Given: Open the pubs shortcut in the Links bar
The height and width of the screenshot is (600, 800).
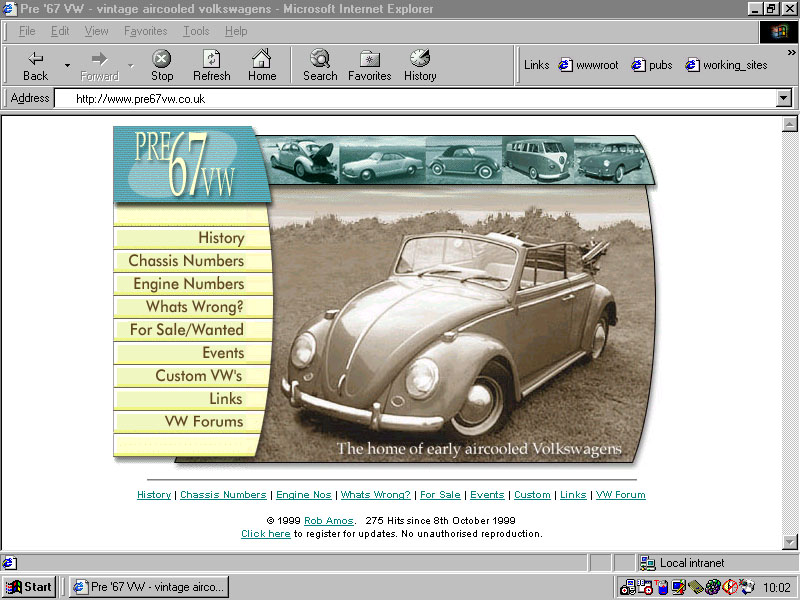Looking at the screenshot, I should tap(652, 65).
